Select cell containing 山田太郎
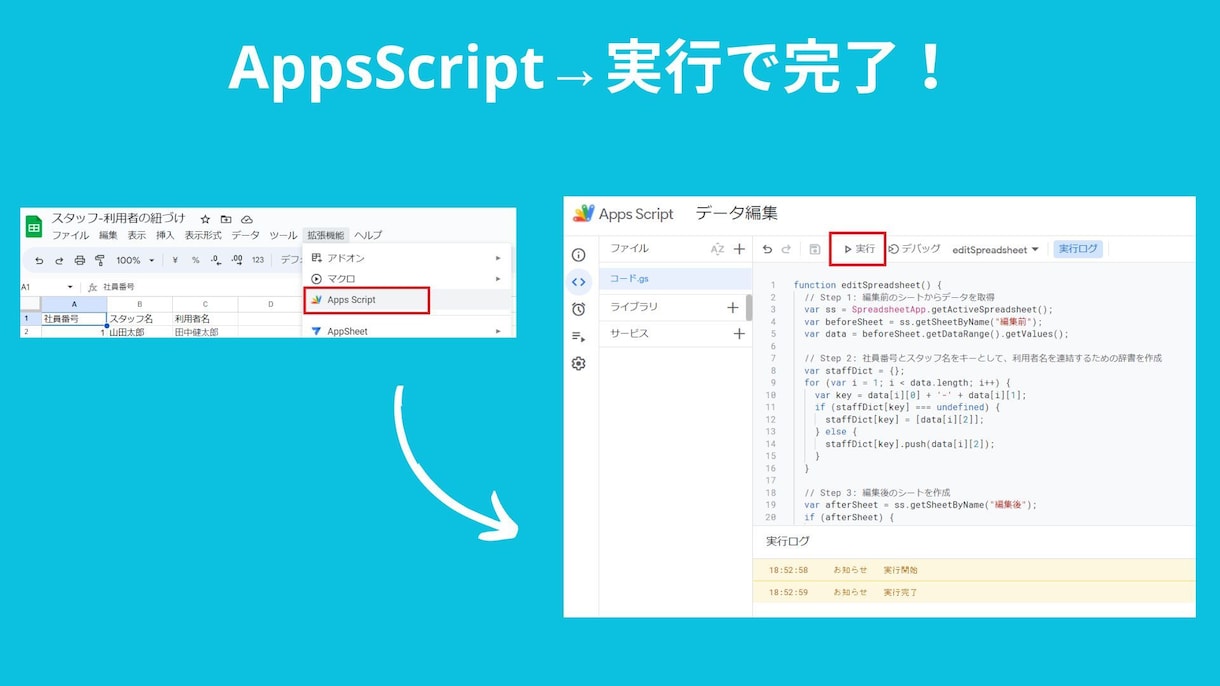This screenshot has height=686, width=1220. pyautogui.click(x=140, y=332)
